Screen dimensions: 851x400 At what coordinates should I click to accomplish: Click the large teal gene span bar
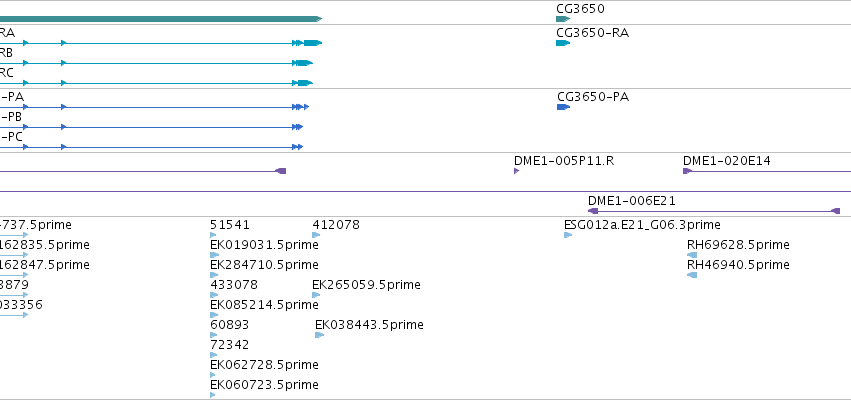(161, 19)
